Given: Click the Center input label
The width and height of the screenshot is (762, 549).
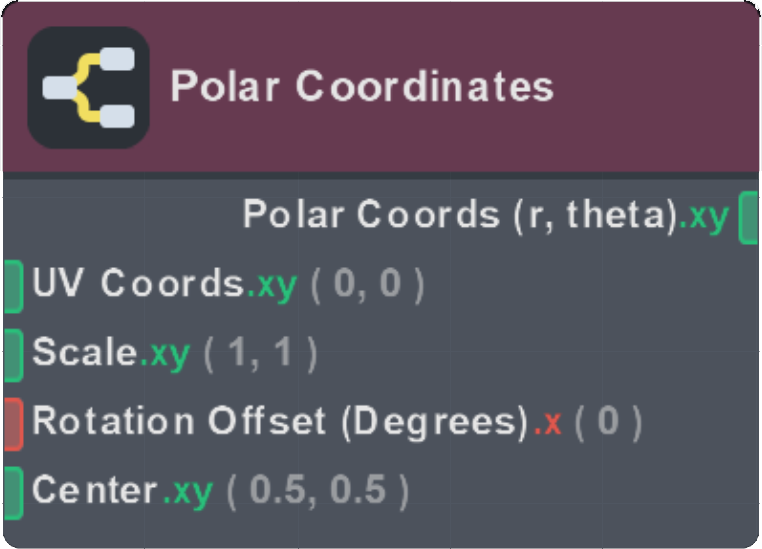Looking at the screenshot, I should pos(95,490).
